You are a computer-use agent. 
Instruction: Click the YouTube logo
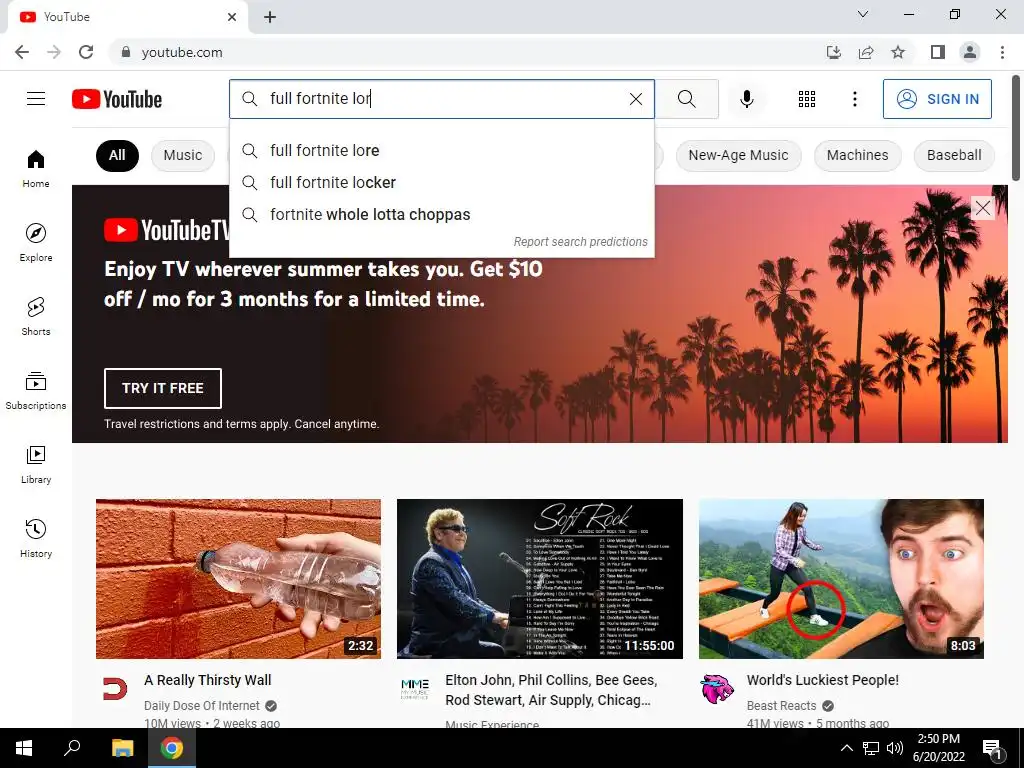117,99
